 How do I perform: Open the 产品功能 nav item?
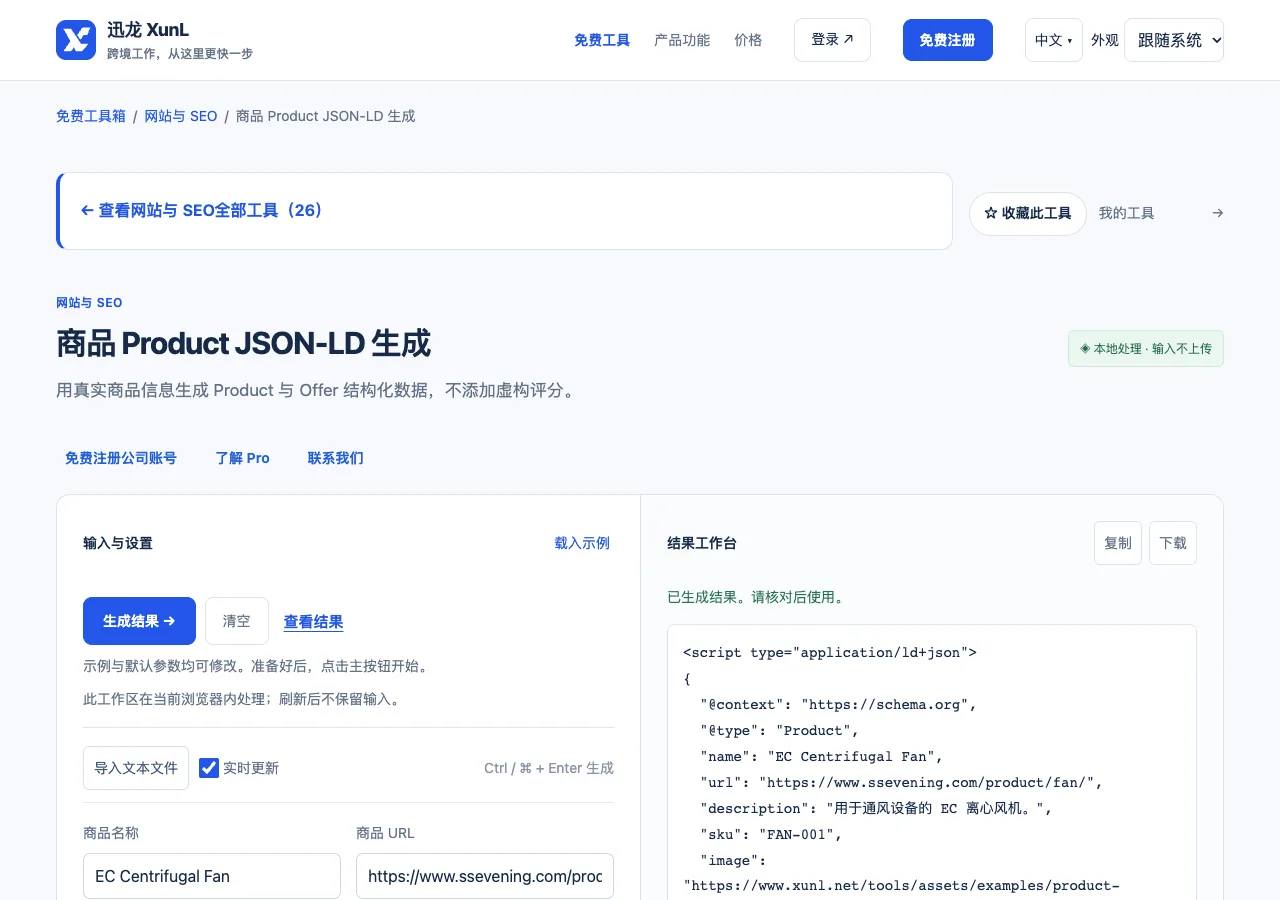[x=682, y=40]
